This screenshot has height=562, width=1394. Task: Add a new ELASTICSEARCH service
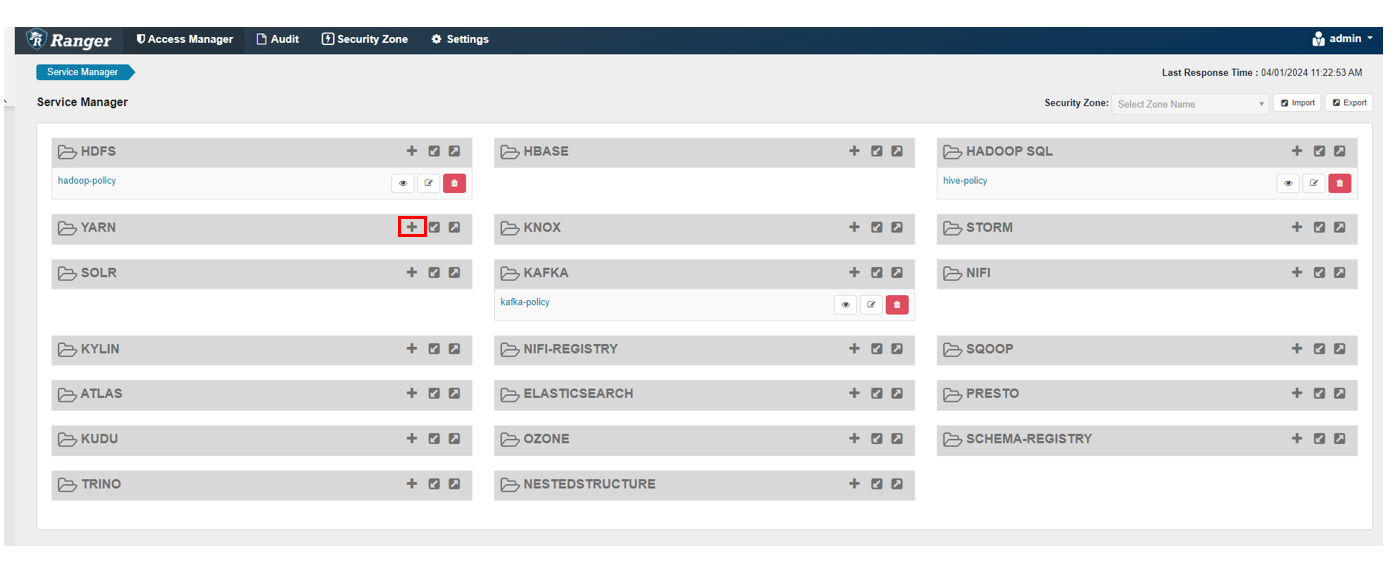(x=854, y=393)
